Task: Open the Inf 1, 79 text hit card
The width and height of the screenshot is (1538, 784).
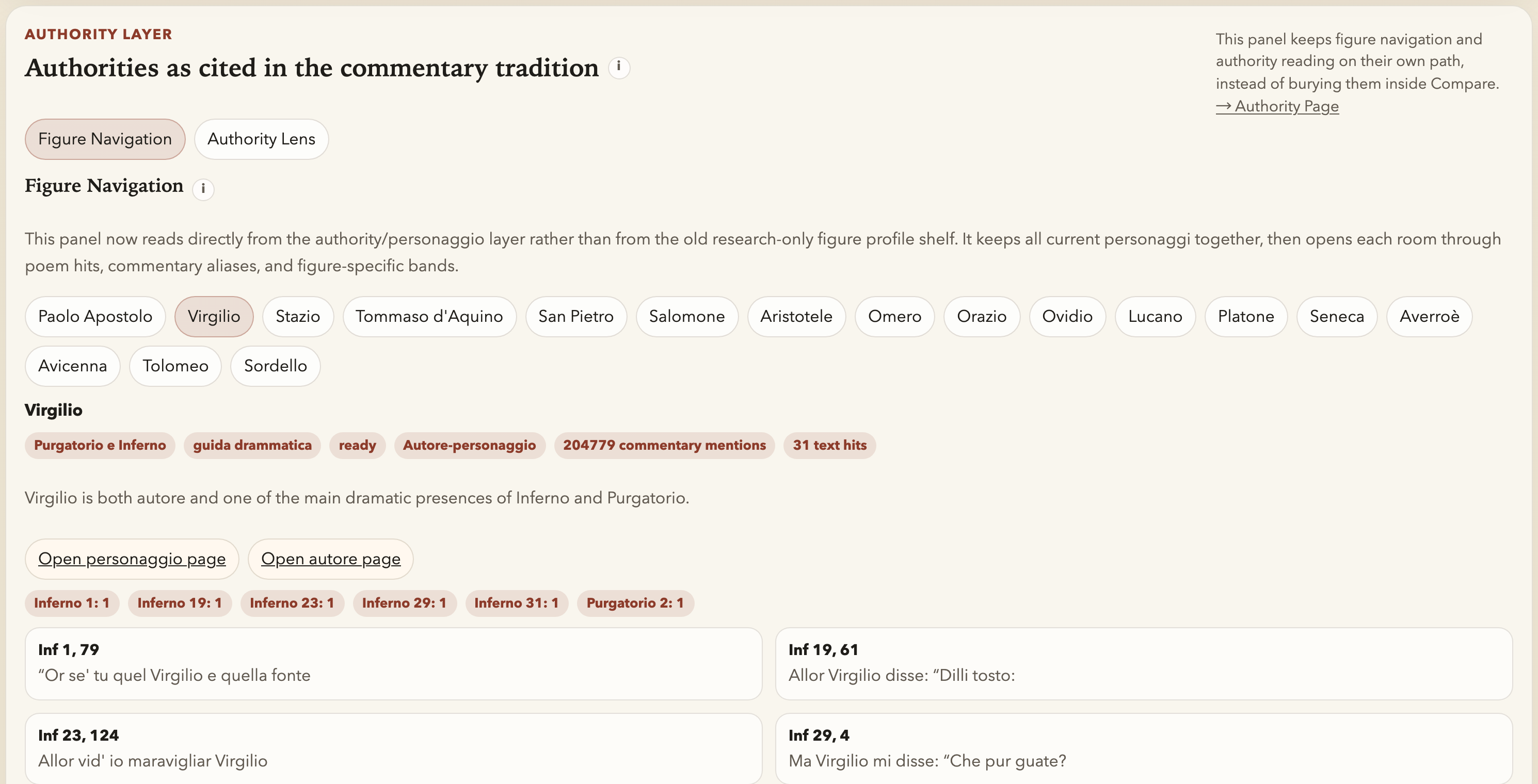Action: [x=393, y=663]
